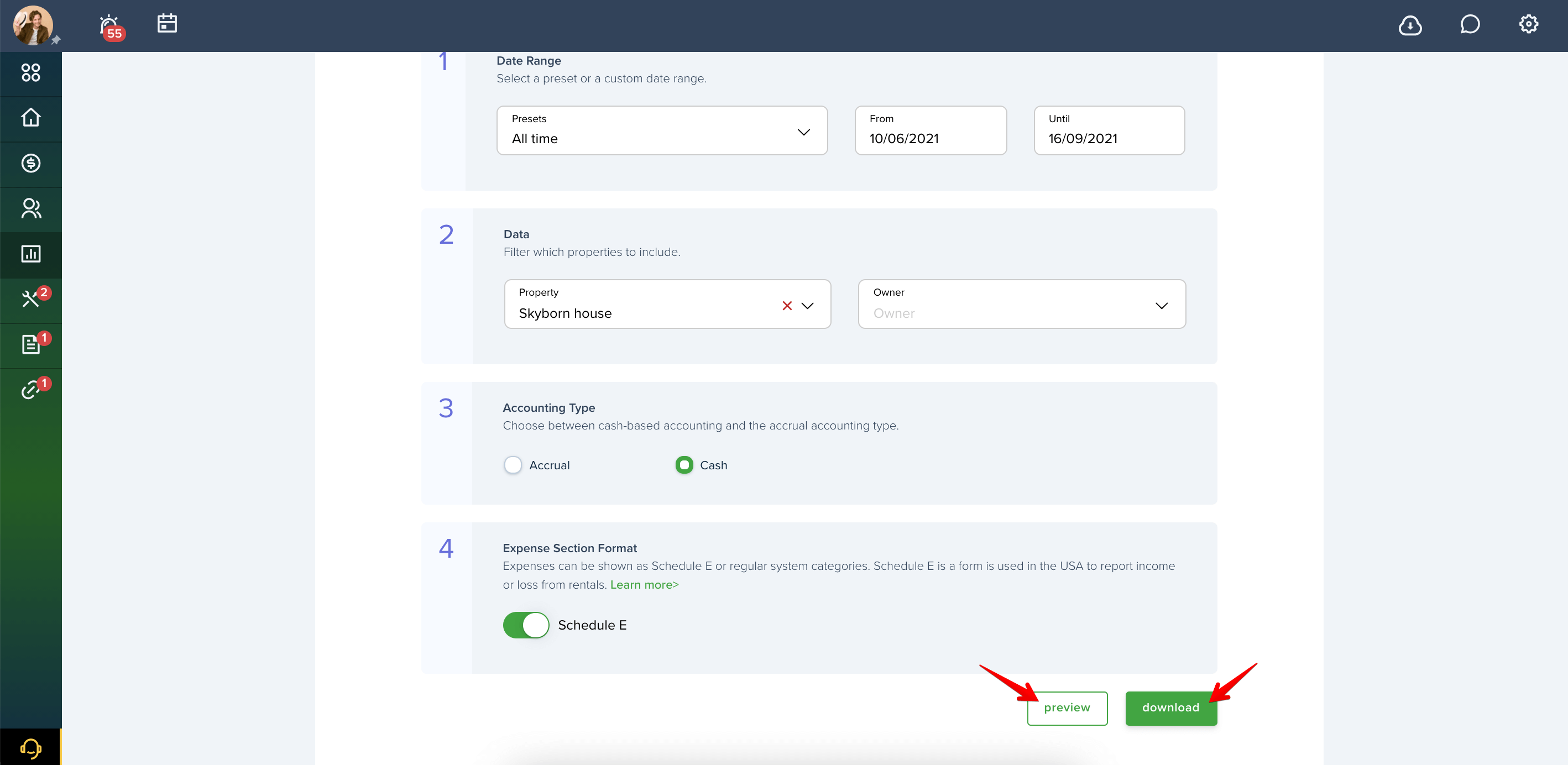Clear the Skyborn house property selection

pyautogui.click(x=787, y=306)
